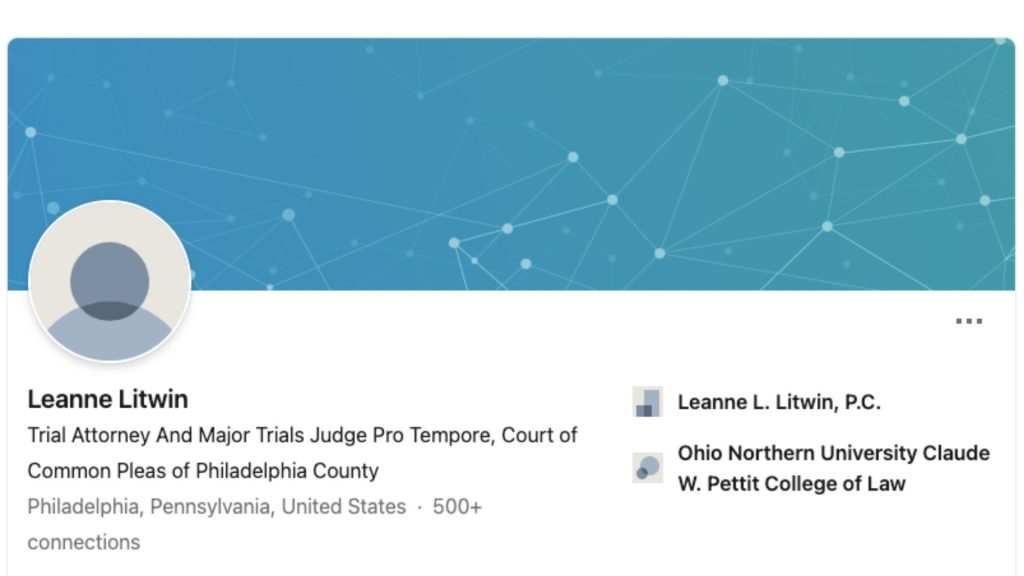Open the three-dot More options menu
Image resolution: width=1024 pixels, height=576 pixels.
point(968,322)
